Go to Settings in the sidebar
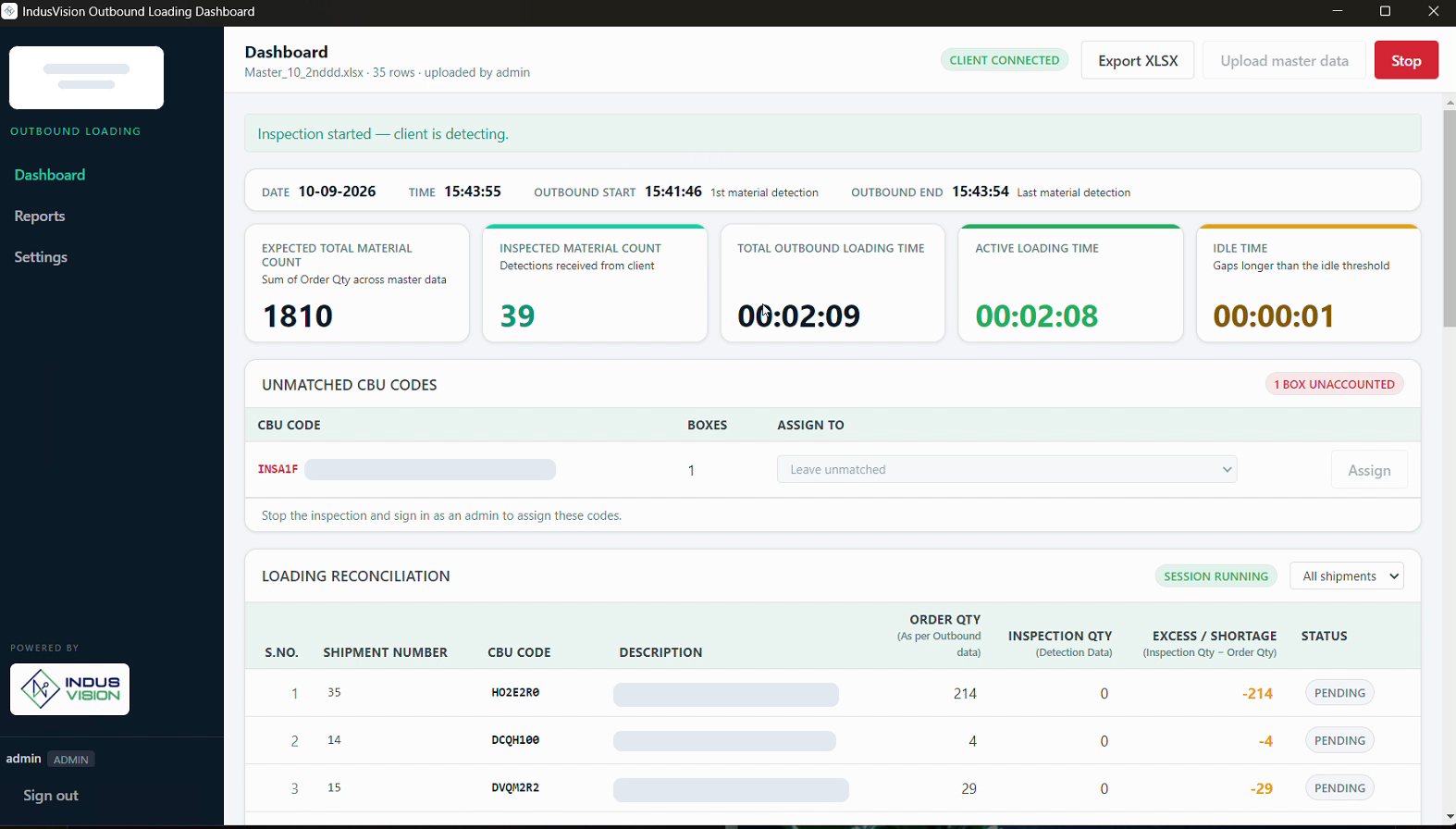Screen dimensions: 1456x829 click(41, 257)
